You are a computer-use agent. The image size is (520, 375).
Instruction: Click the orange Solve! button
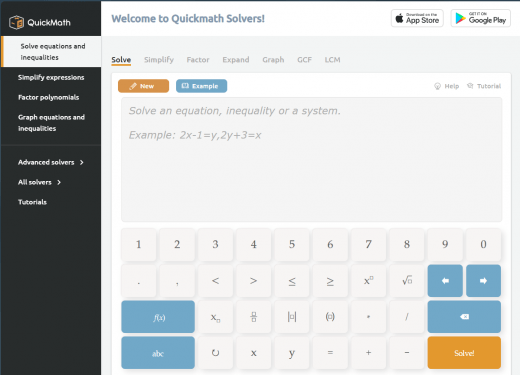pos(464,353)
